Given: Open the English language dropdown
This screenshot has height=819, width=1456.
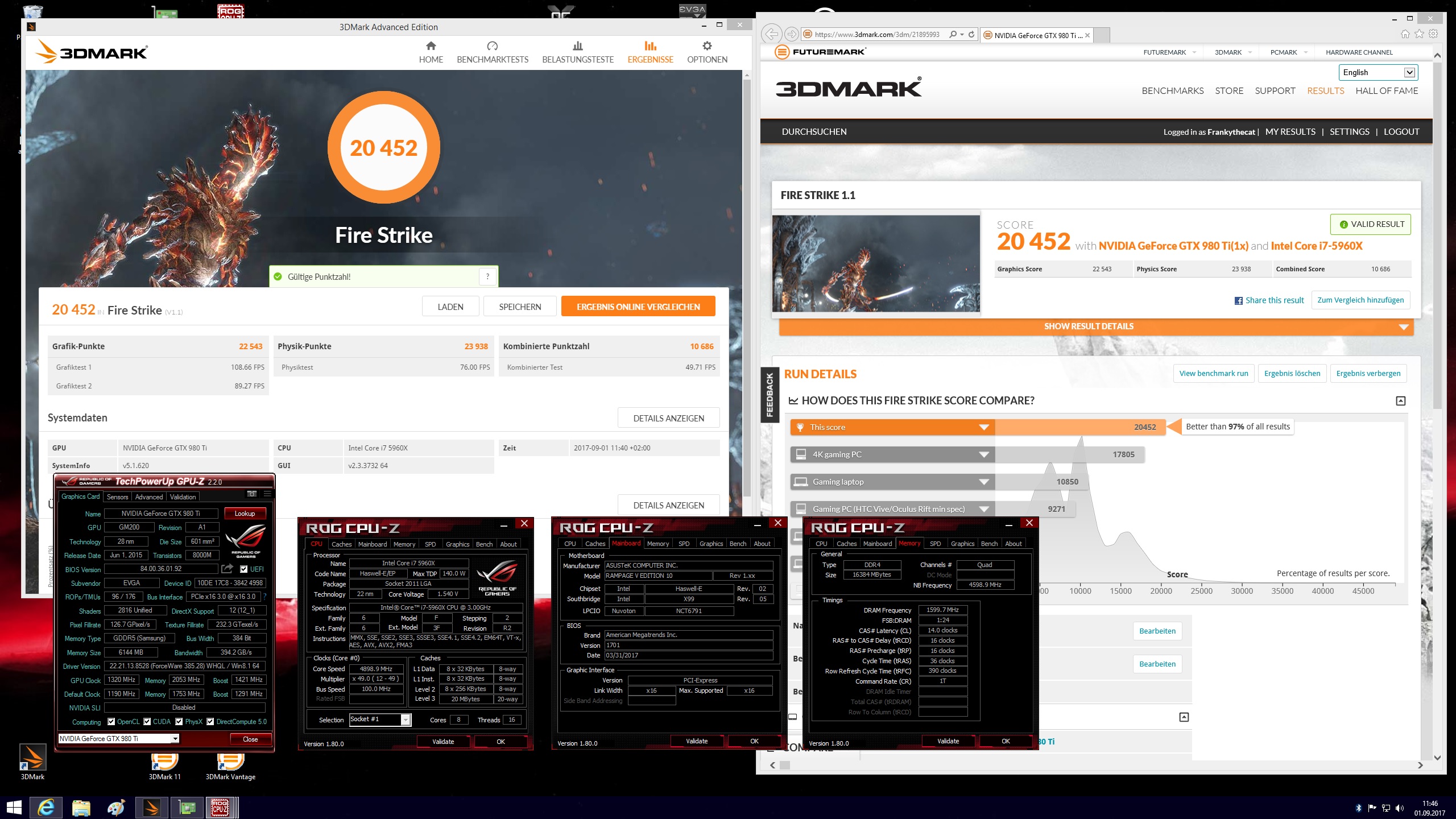Looking at the screenshot, I should (x=1378, y=72).
